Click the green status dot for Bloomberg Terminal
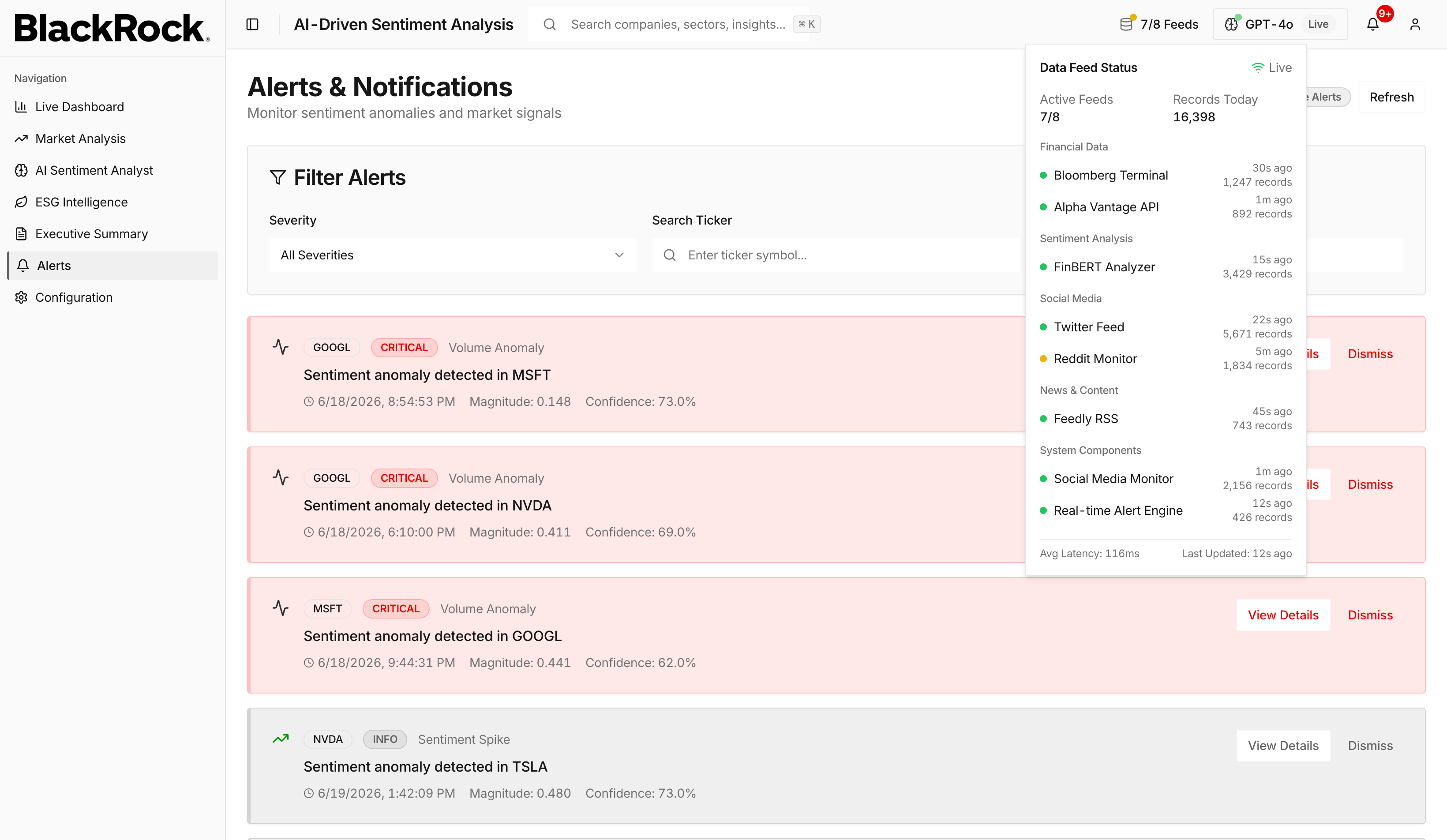This screenshot has width=1447, height=840. [x=1043, y=175]
